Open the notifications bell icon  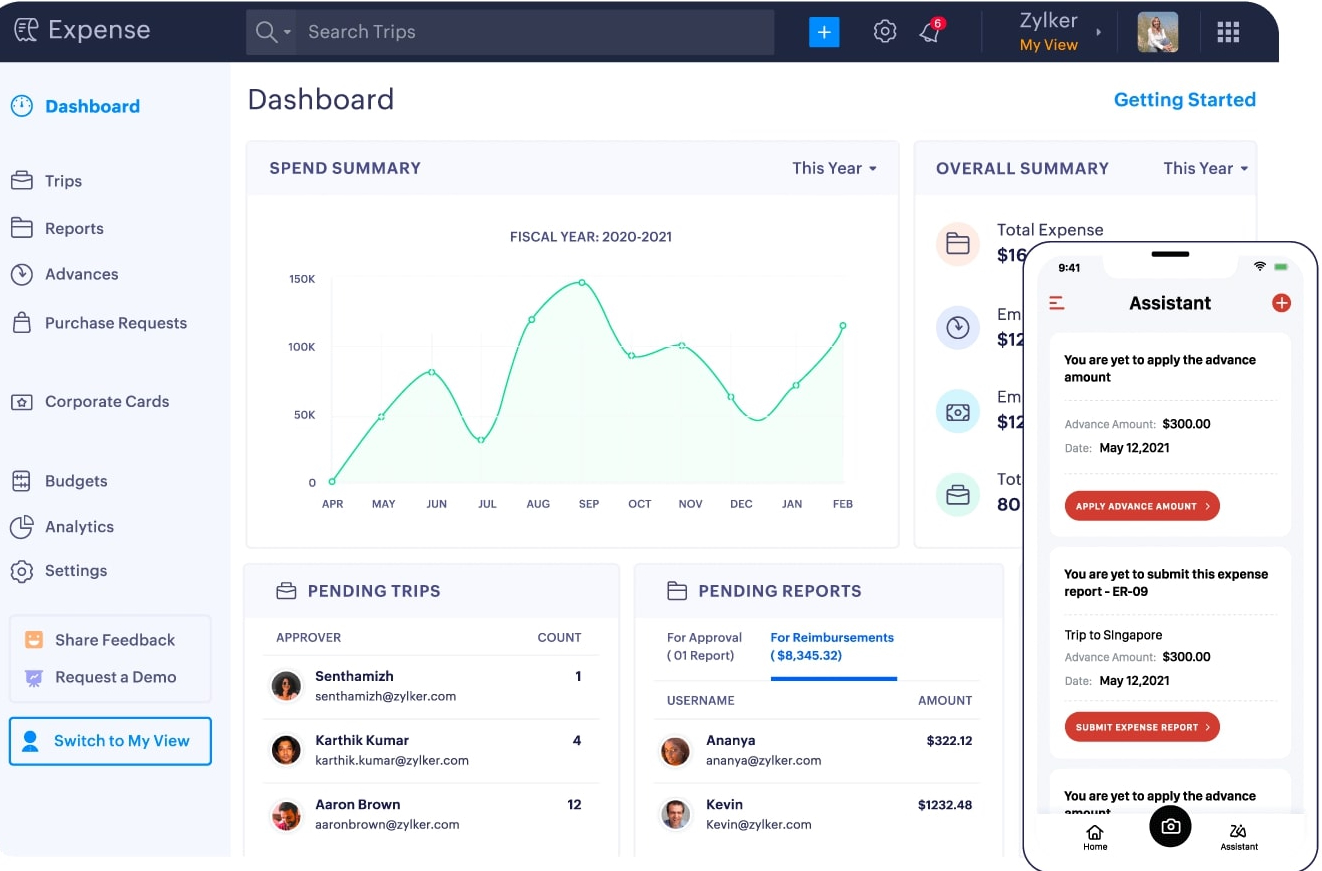click(x=929, y=31)
